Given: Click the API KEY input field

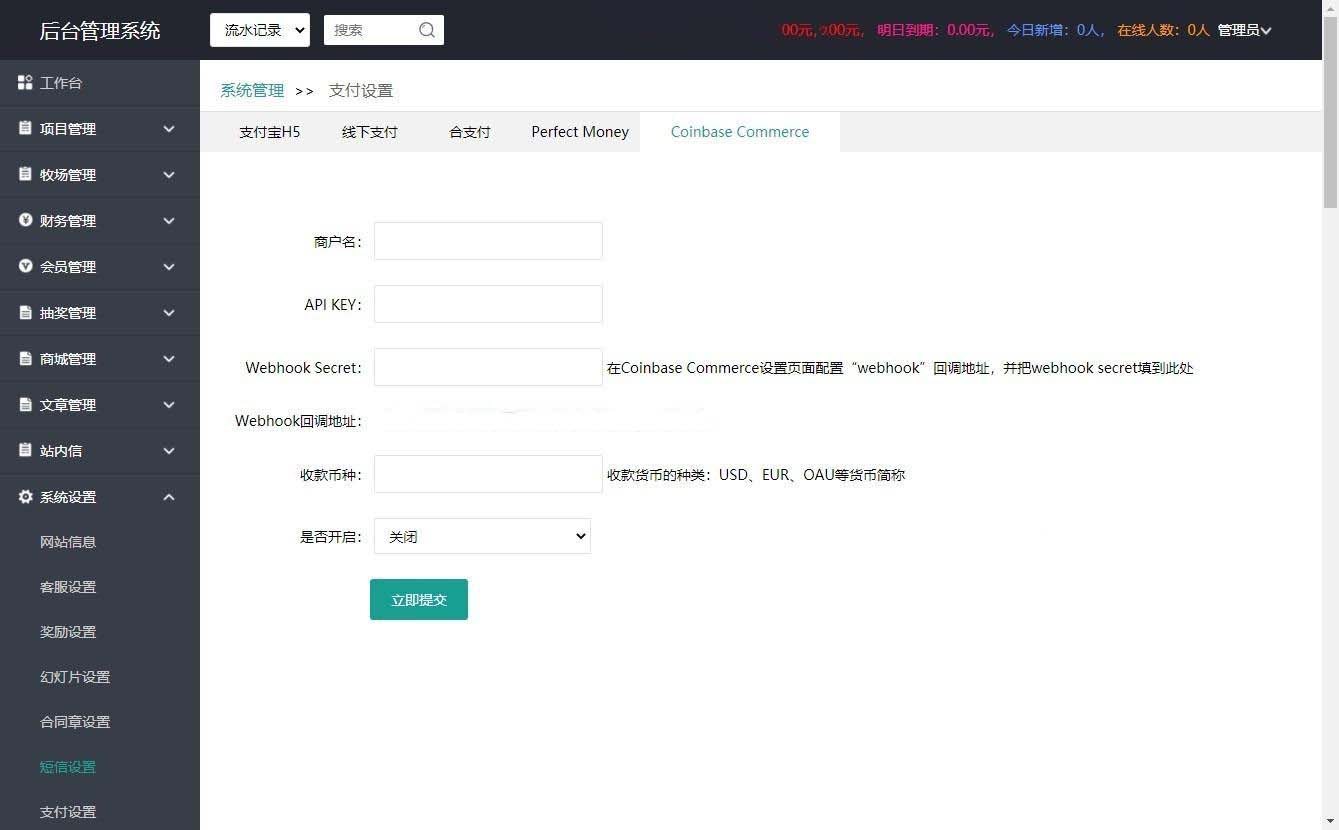Looking at the screenshot, I should 488,304.
